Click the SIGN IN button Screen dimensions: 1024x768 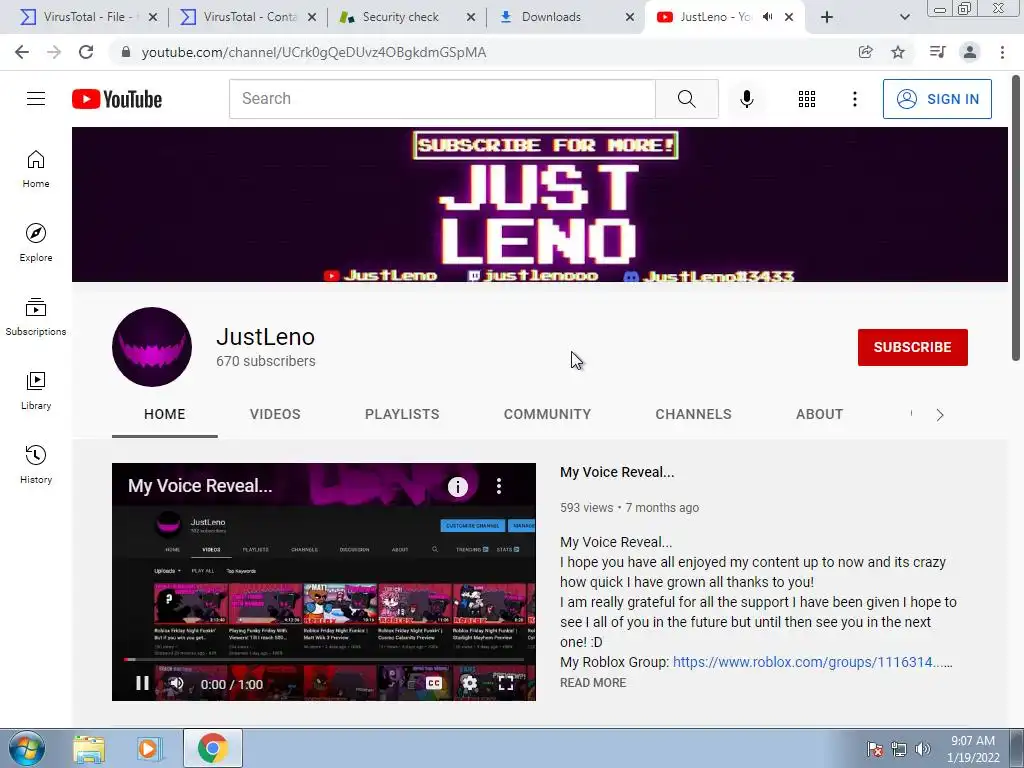click(x=937, y=99)
